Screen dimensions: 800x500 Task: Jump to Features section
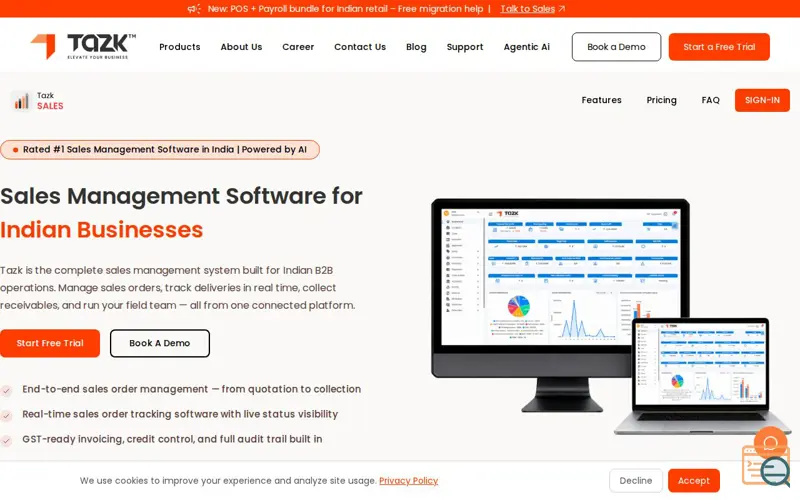[x=602, y=100]
